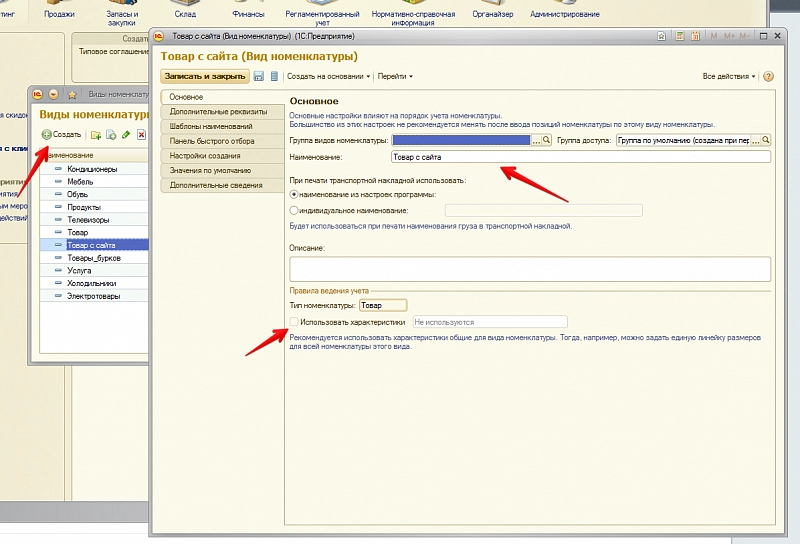Open the 'Все действия' dropdown
The width and height of the screenshot is (800, 544).
[729, 76]
